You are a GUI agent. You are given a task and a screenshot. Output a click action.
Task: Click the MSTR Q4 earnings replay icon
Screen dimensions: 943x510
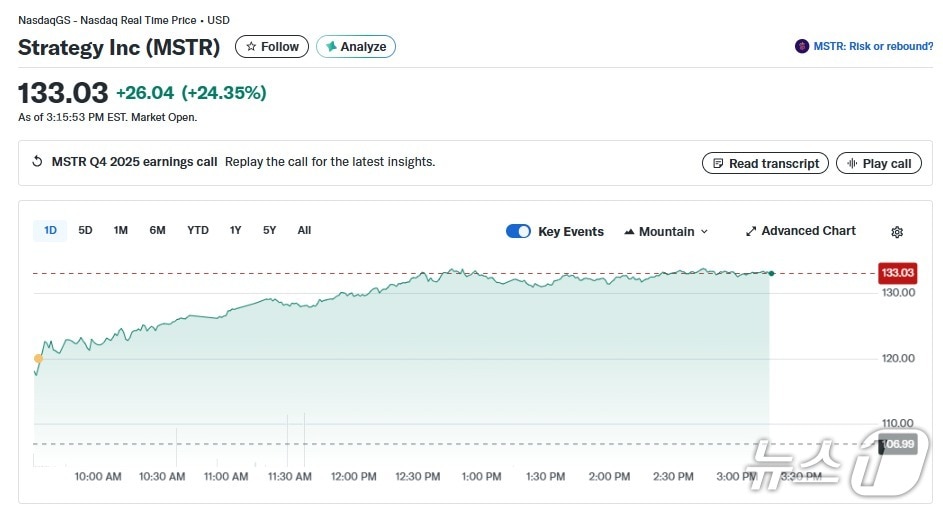click(x=38, y=162)
